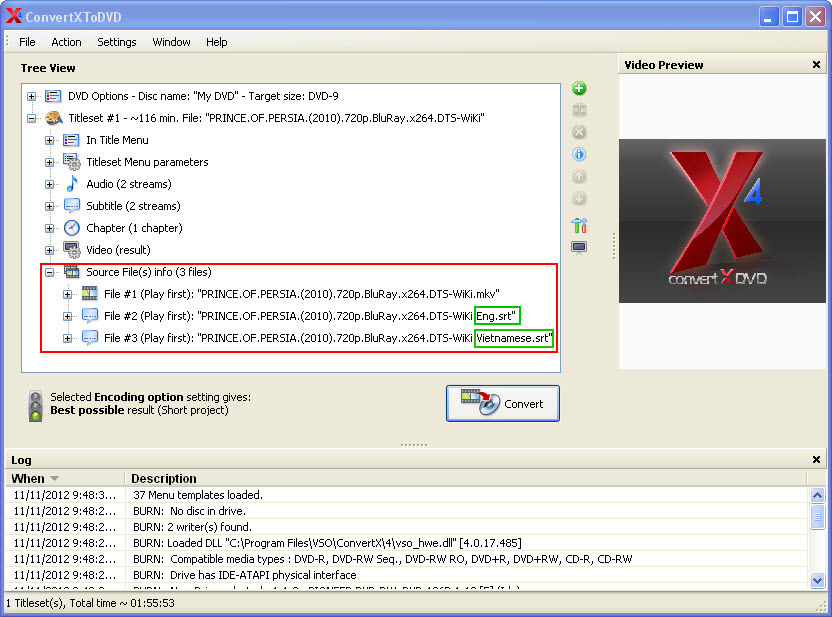Viewport: 832px width, 617px height.
Task: Select the '37 Menu templates loaded.' log entry
Action: [x=406, y=495]
